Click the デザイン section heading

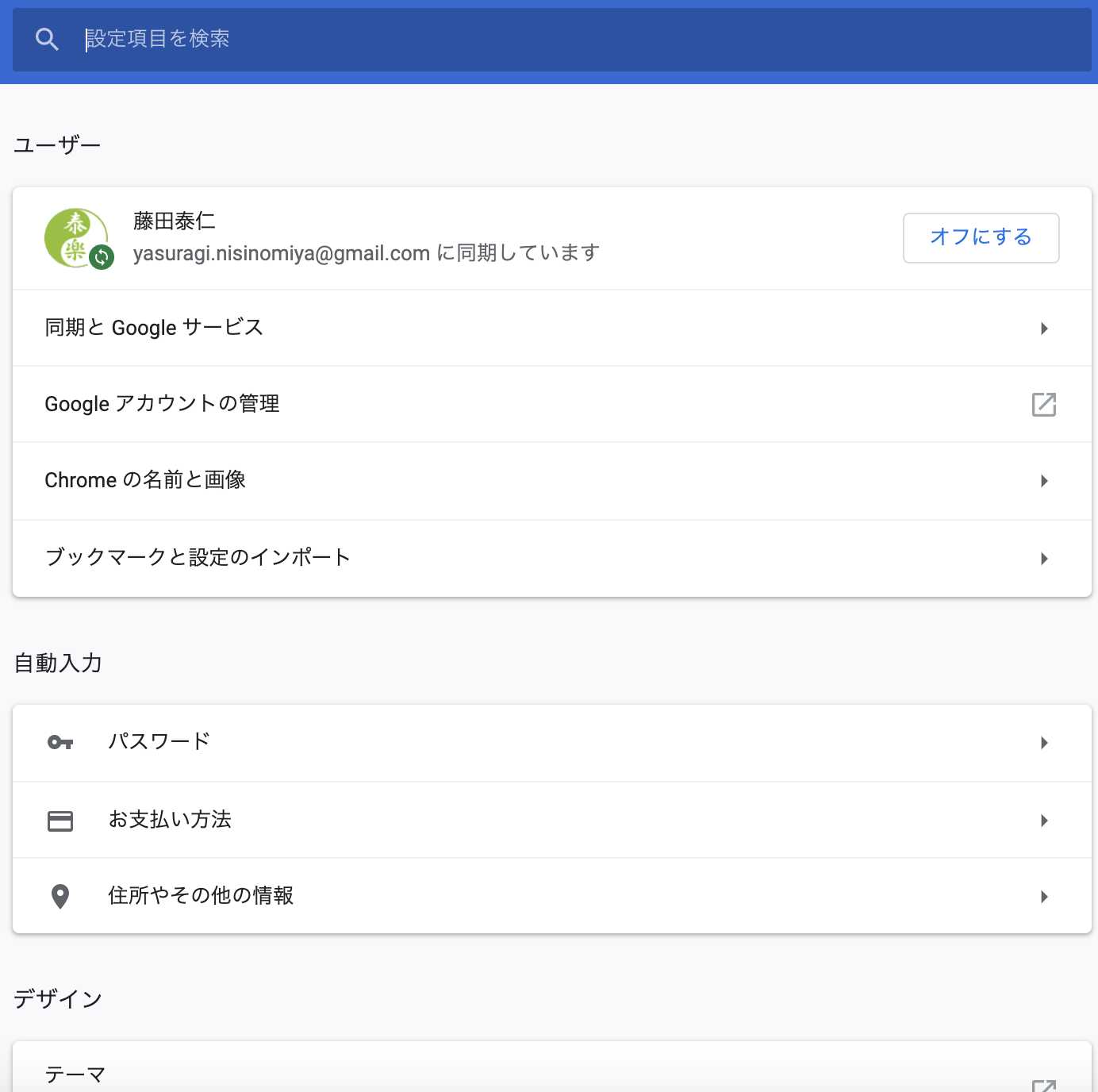tap(58, 998)
